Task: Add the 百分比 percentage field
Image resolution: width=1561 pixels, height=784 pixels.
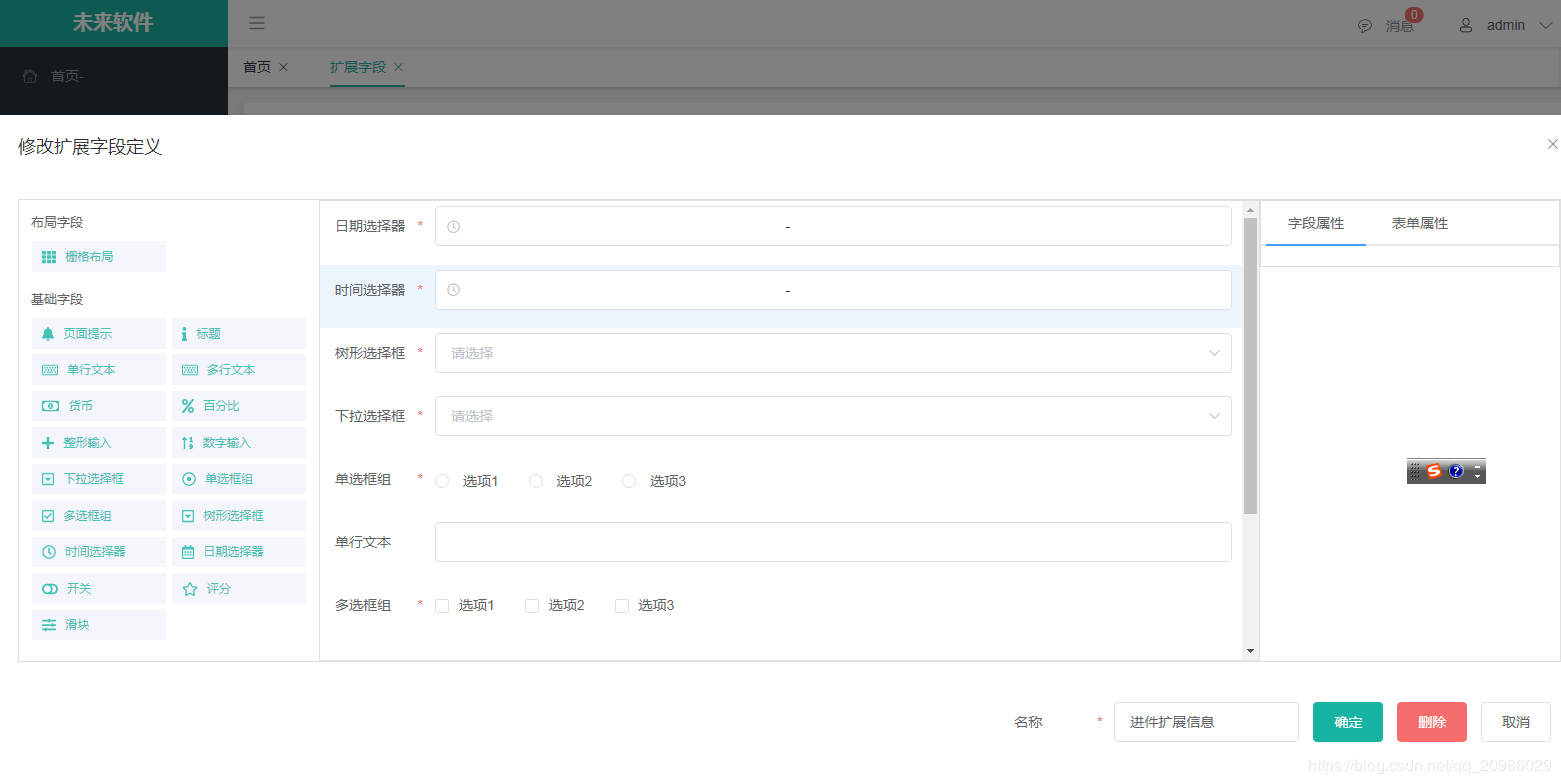Action: 238,406
